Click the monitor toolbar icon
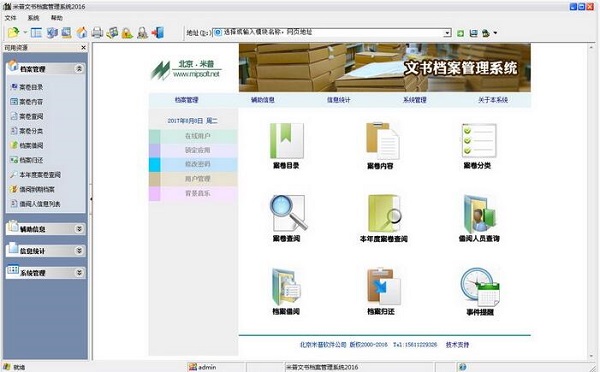Screen dimensions: 600x372 click(x=67, y=33)
